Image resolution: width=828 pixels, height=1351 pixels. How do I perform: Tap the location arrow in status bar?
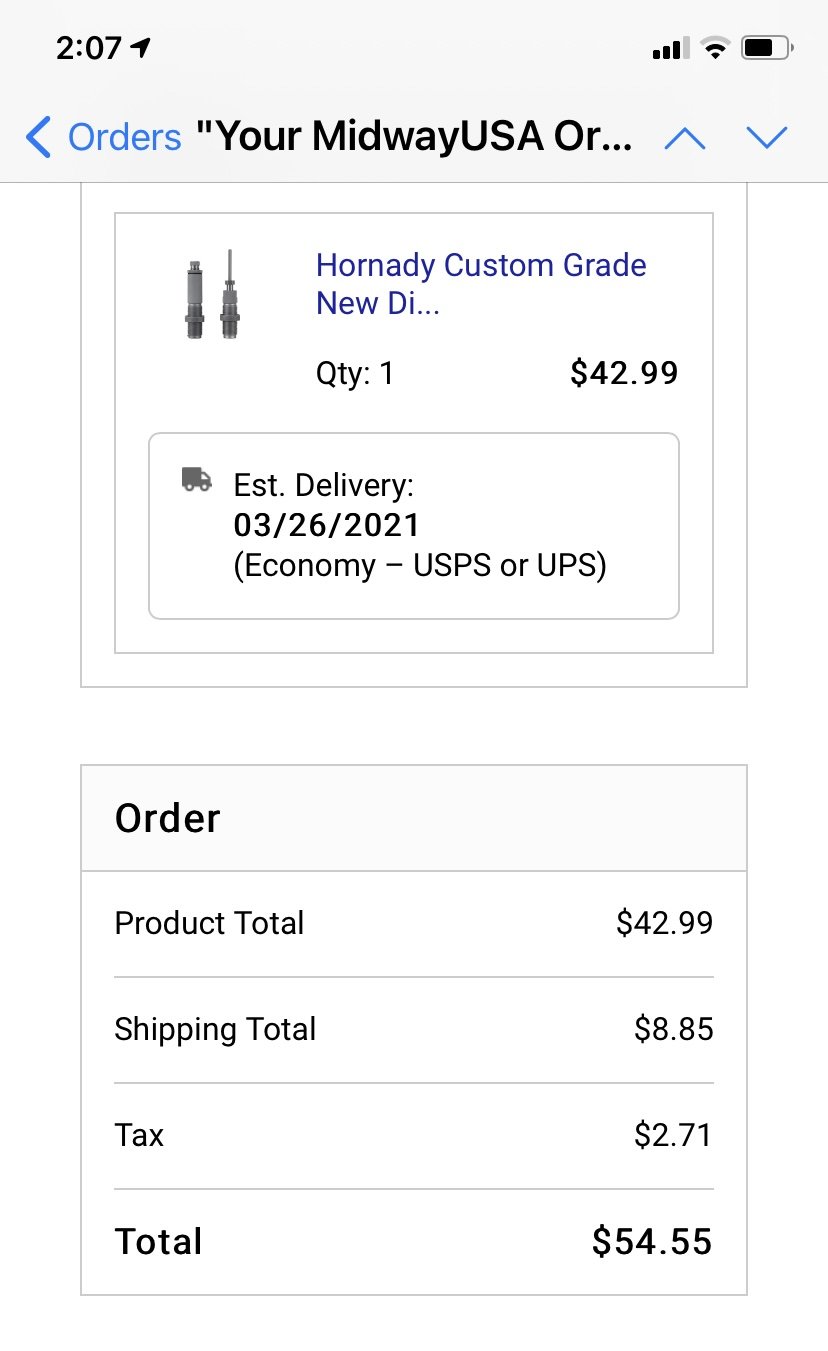141,47
